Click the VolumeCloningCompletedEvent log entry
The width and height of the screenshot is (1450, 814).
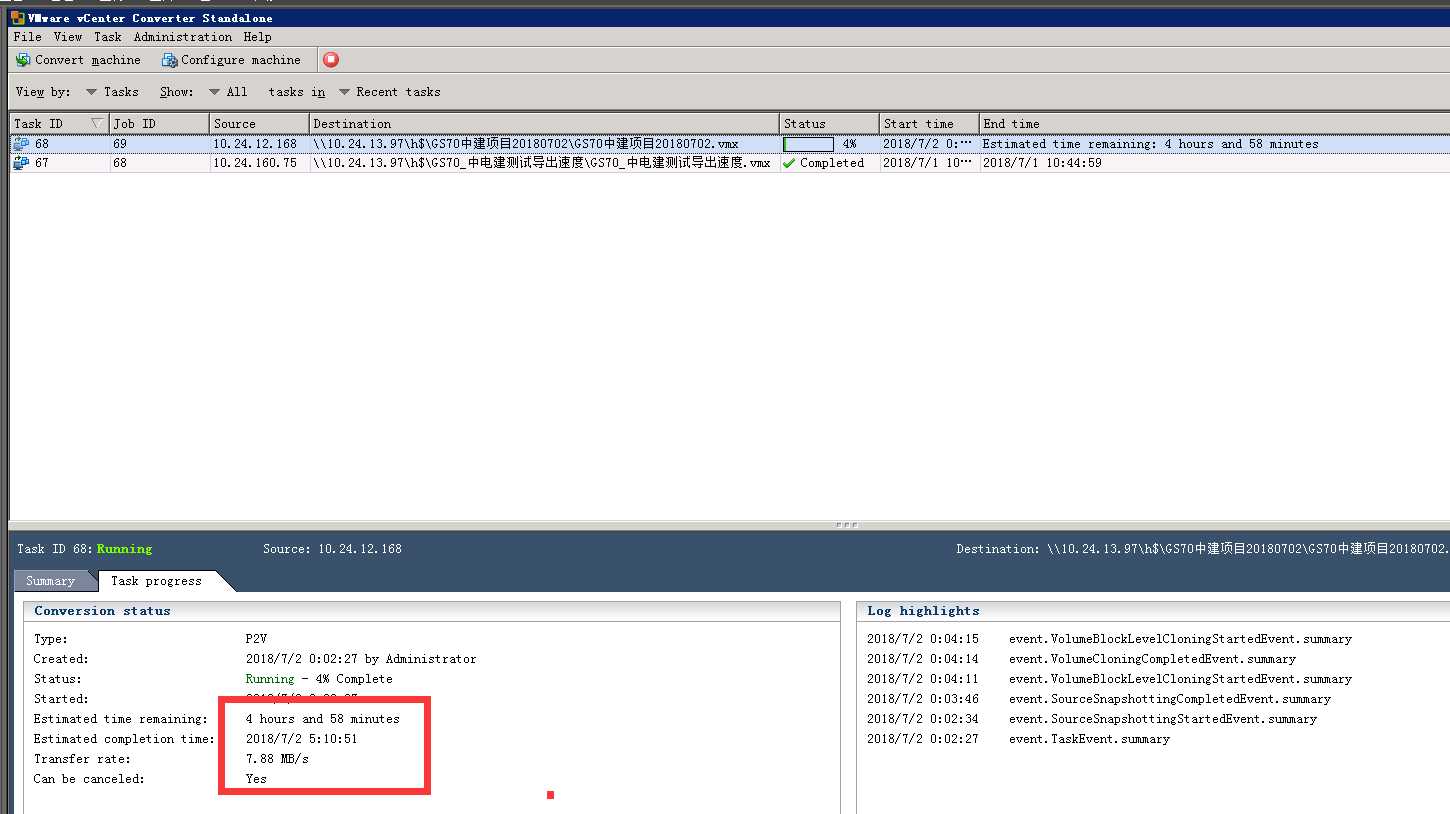tap(1152, 659)
